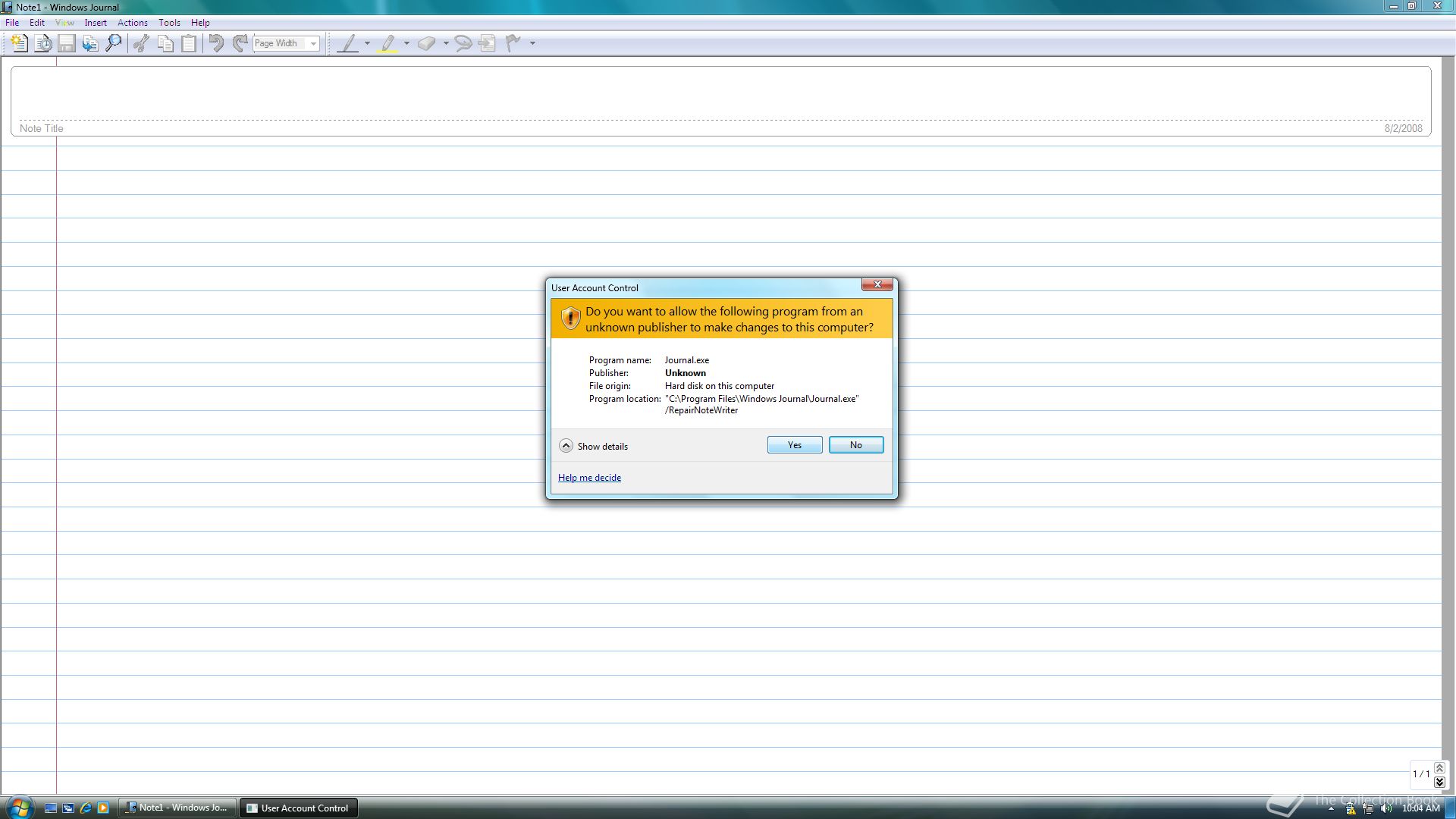The width and height of the screenshot is (1456, 819).
Task: Click the volume speaker tray icon
Action: pyautogui.click(x=1386, y=809)
